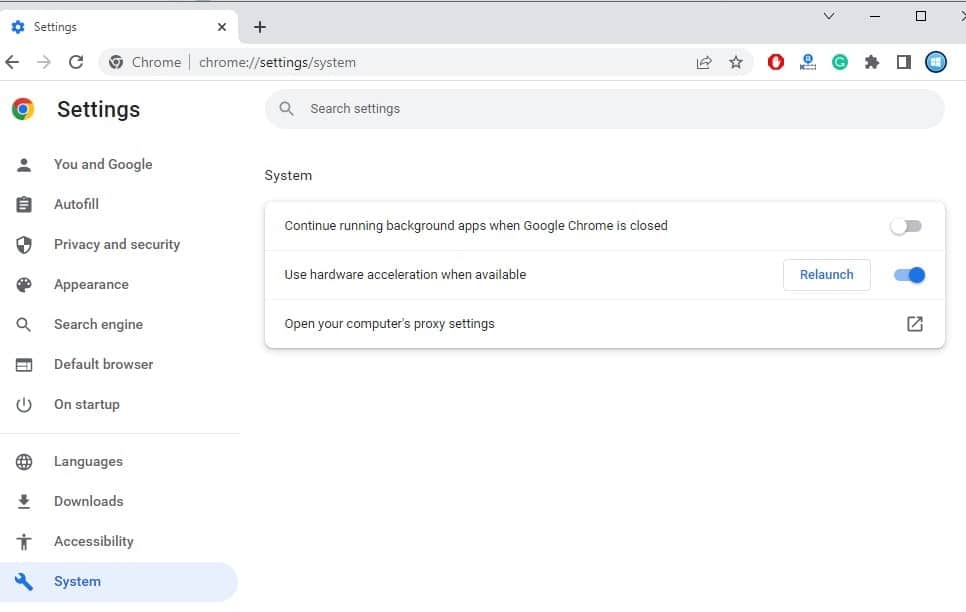
Task: Open the Extensions puzzle piece icon
Action: coord(872,62)
